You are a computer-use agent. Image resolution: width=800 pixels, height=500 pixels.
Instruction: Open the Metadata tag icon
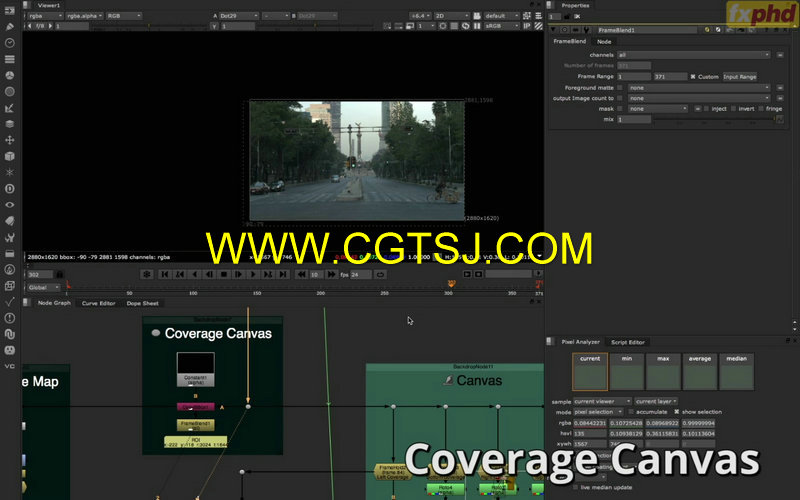(9, 221)
